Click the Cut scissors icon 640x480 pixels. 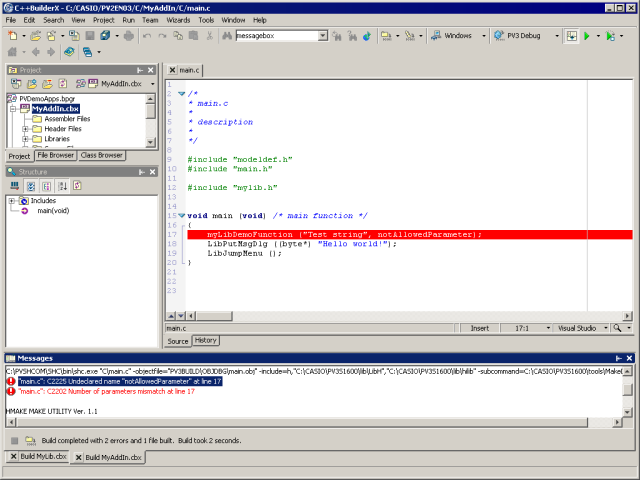(209, 36)
